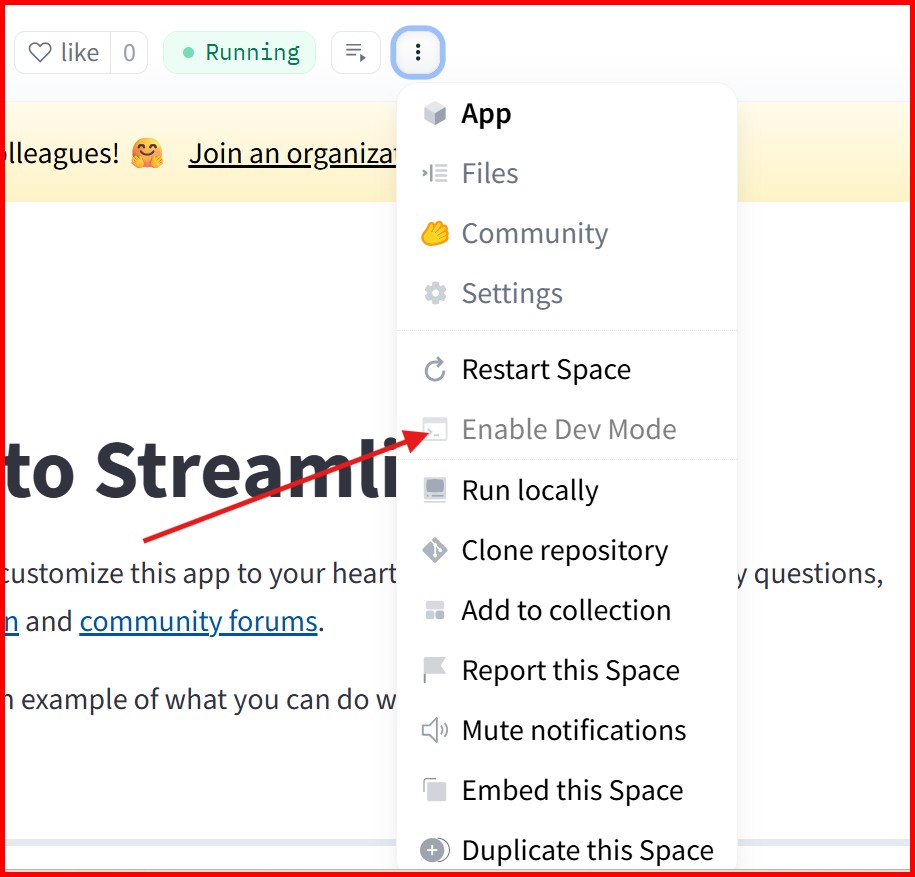Toggle the three-dot more options menu
Viewport: 915px width, 877px height.
(418, 53)
